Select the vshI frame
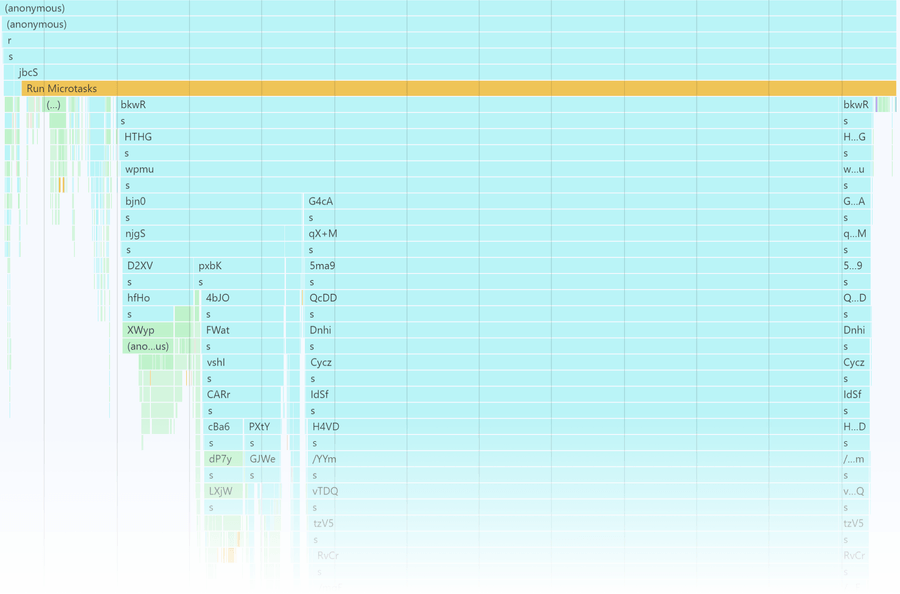Screen dimensions: 900x594 tap(243, 362)
